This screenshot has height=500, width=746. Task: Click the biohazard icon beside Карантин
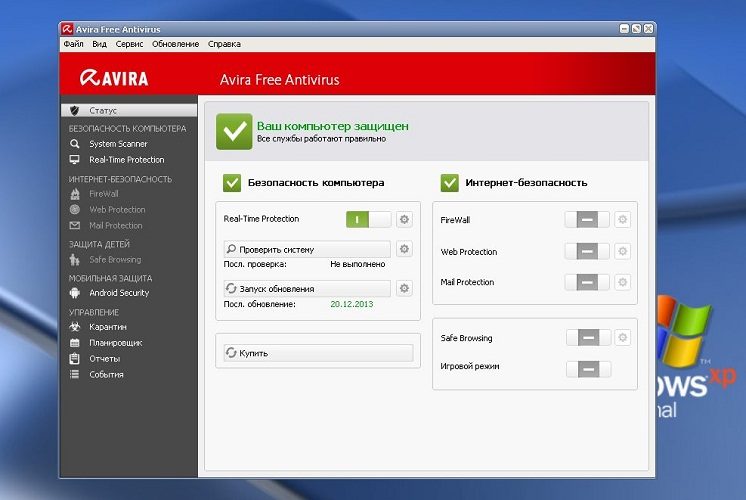74,327
